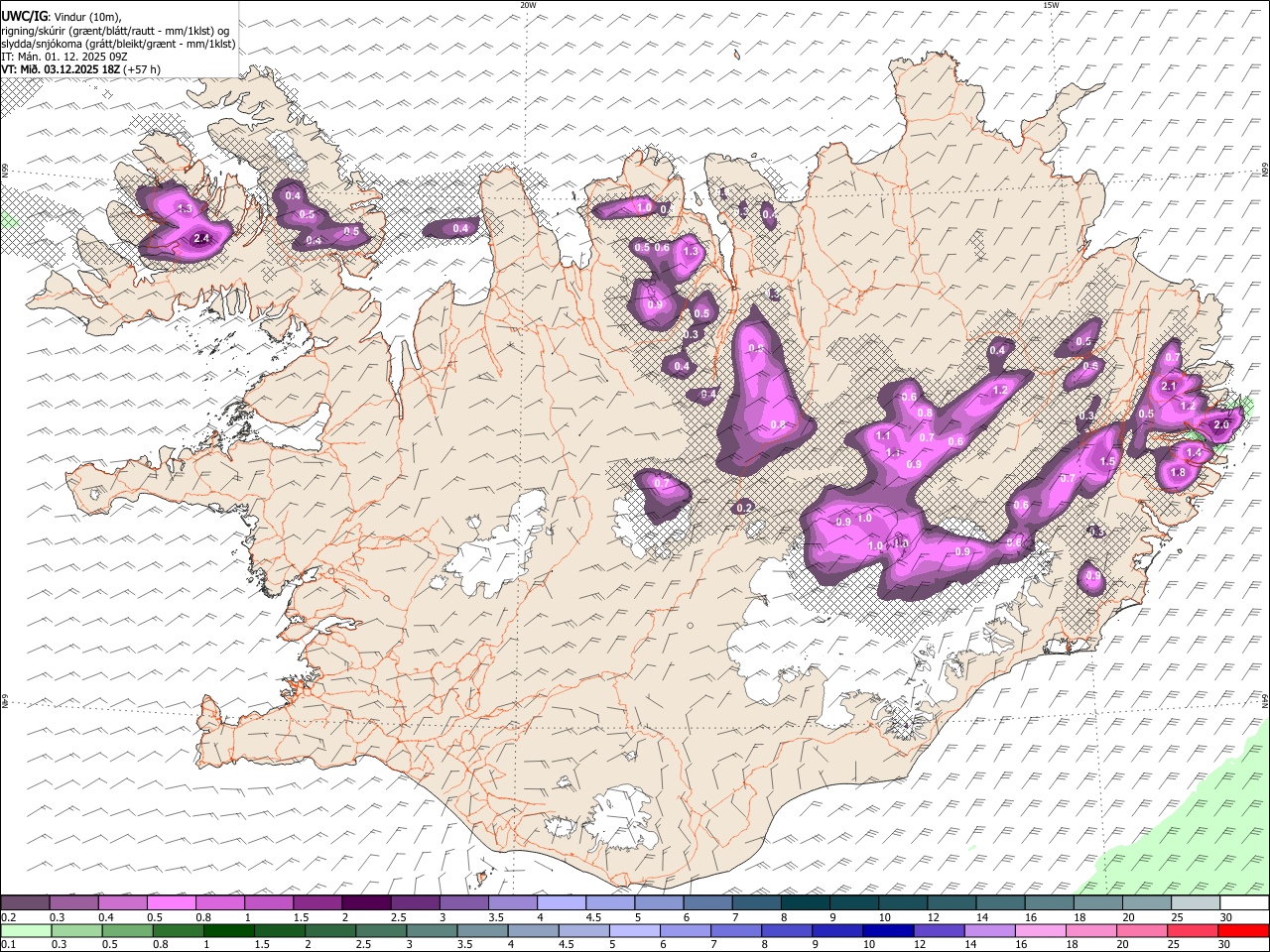
Task: Click the 1.5 value in the eastern purple band
Action: [1107, 461]
